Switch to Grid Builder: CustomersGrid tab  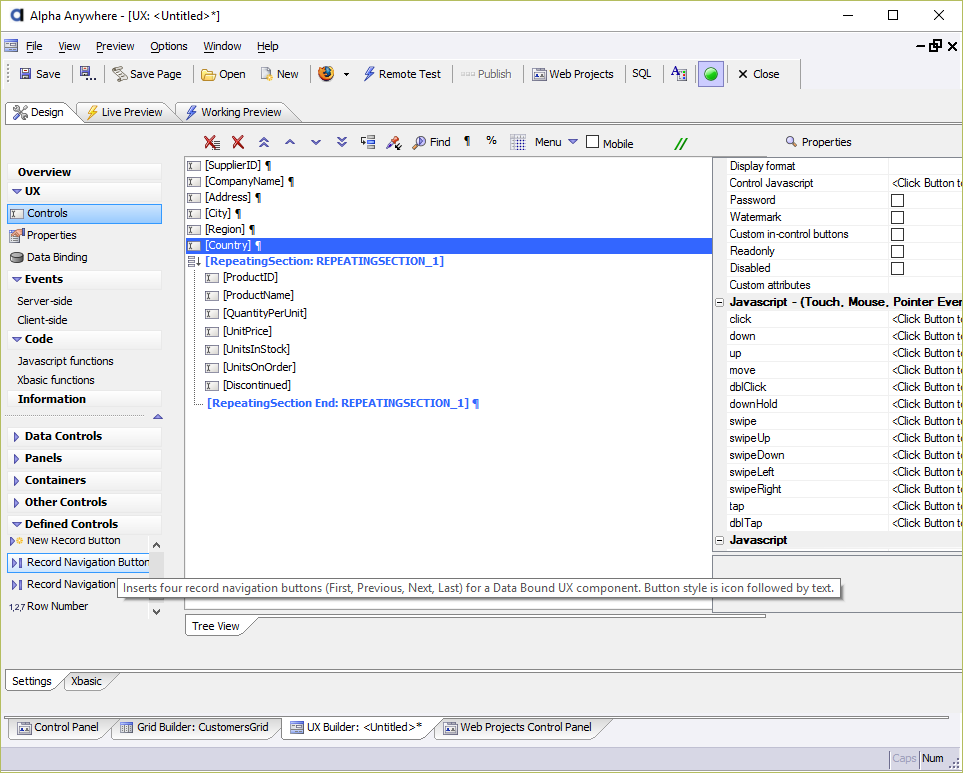pos(195,728)
